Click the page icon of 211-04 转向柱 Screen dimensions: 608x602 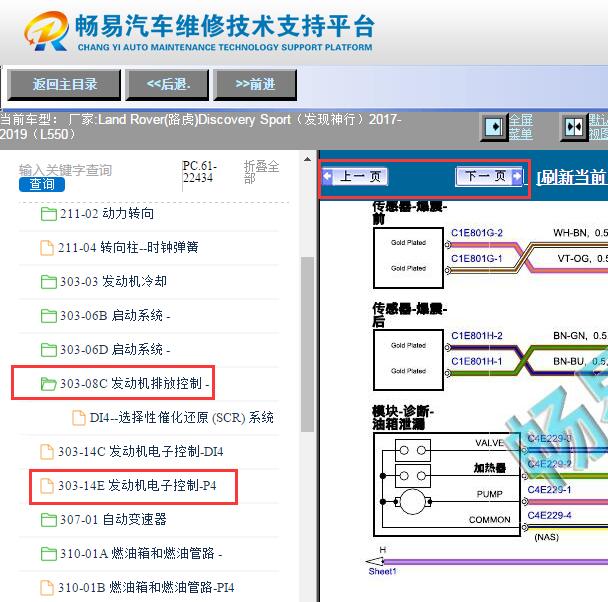coord(47,248)
